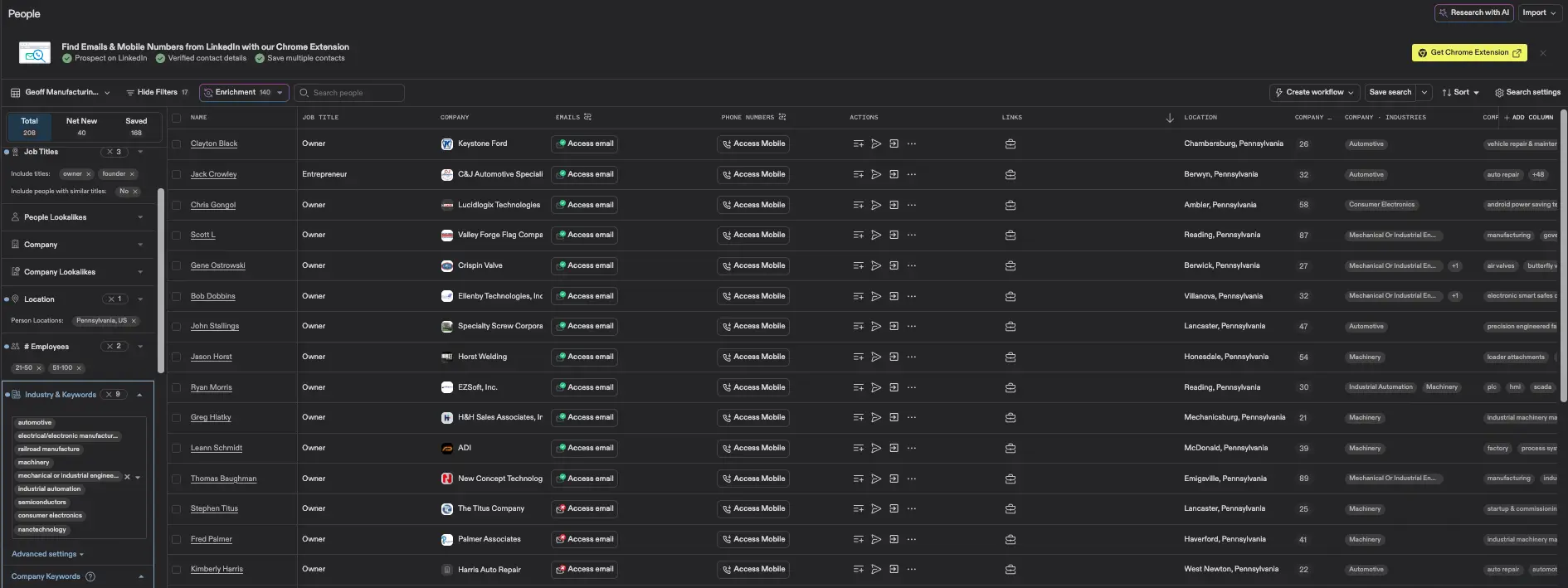Click the Search people input field
The height and width of the screenshot is (588, 1568).
click(x=349, y=93)
